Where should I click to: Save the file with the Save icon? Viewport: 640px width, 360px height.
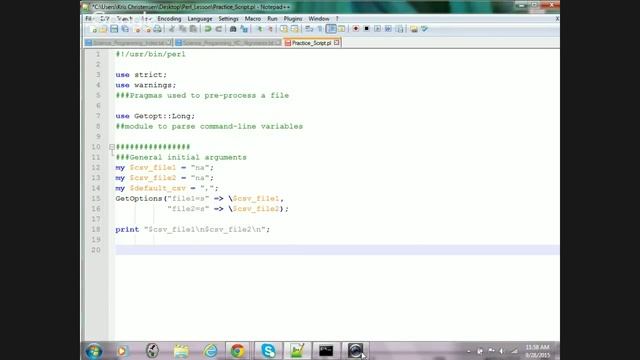114,29
